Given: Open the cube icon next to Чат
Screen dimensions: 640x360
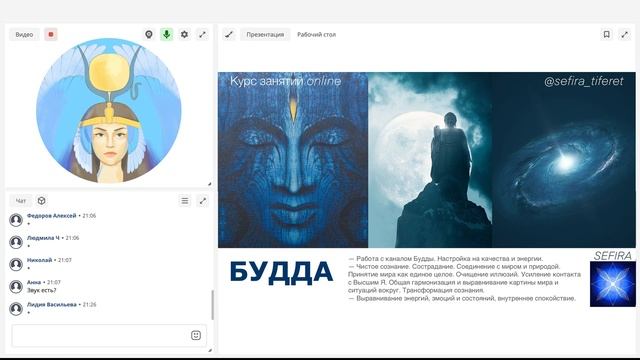Looking at the screenshot, I should coord(41,200).
